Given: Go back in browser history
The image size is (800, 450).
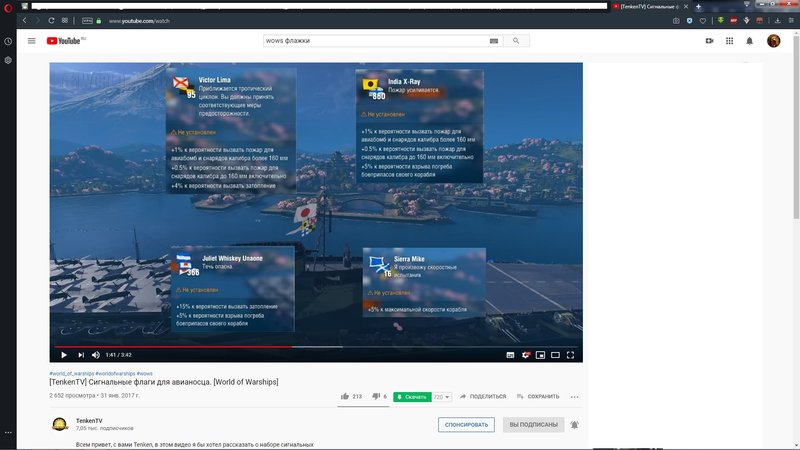Looking at the screenshot, I should [x=24, y=20].
